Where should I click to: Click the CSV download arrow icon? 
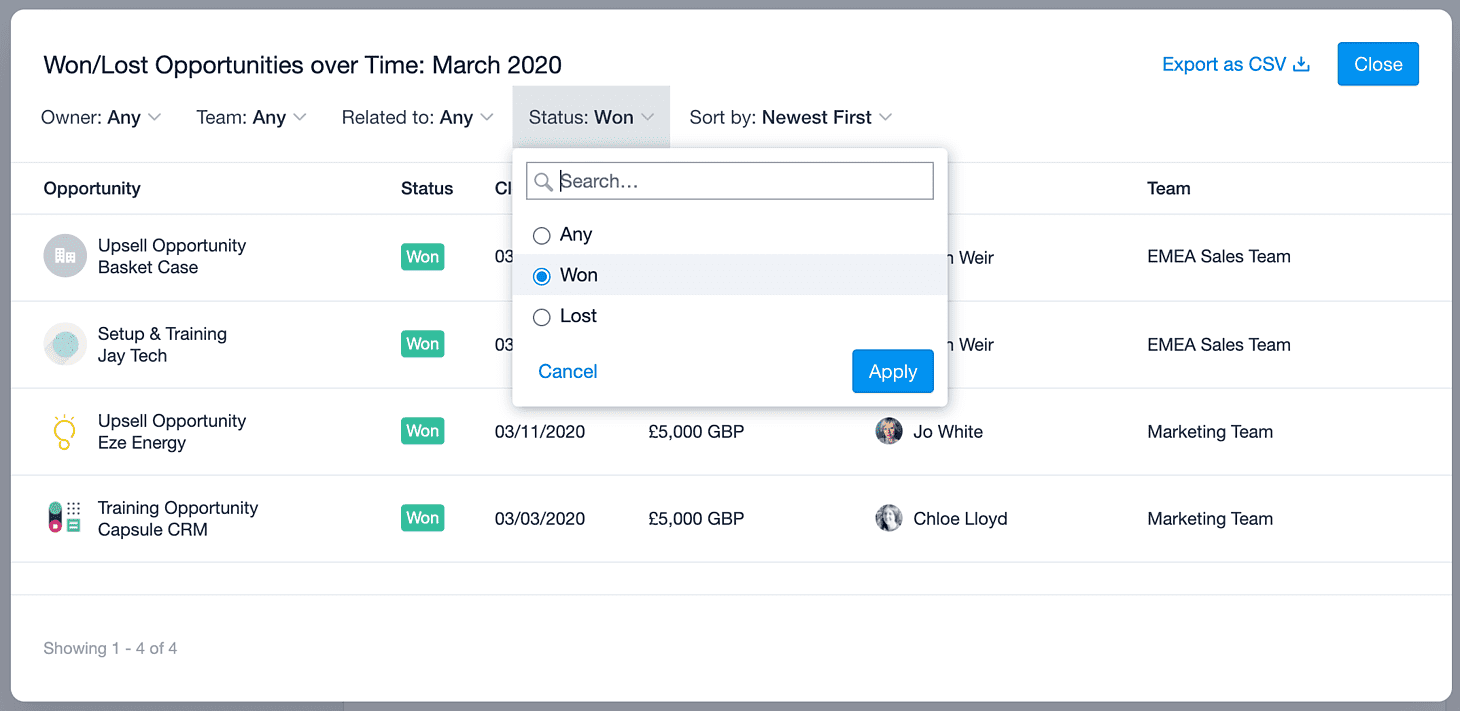(x=1302, y=65)
